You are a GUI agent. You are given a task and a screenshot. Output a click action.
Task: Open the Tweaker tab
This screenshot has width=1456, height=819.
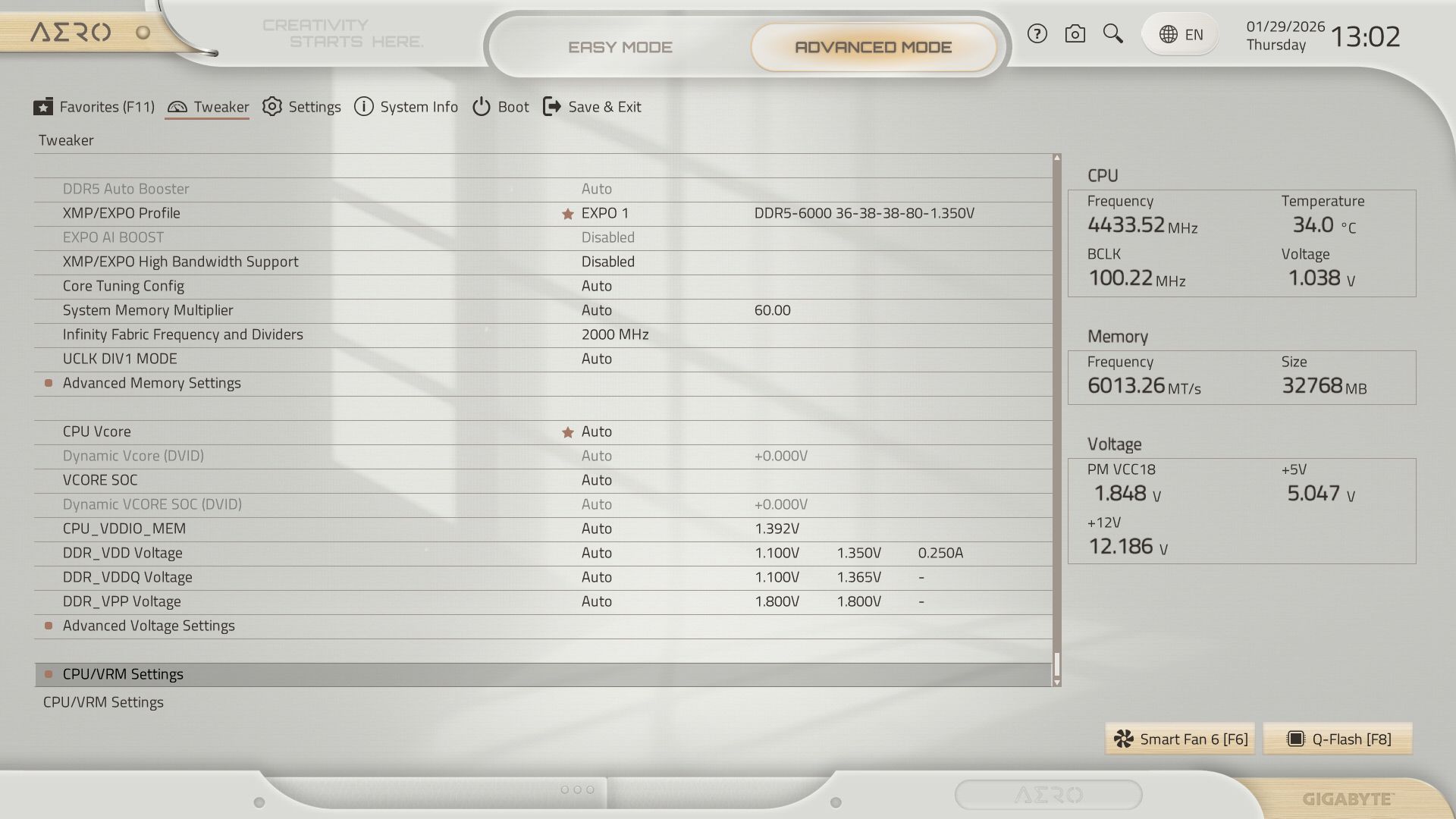coord(208,107)
